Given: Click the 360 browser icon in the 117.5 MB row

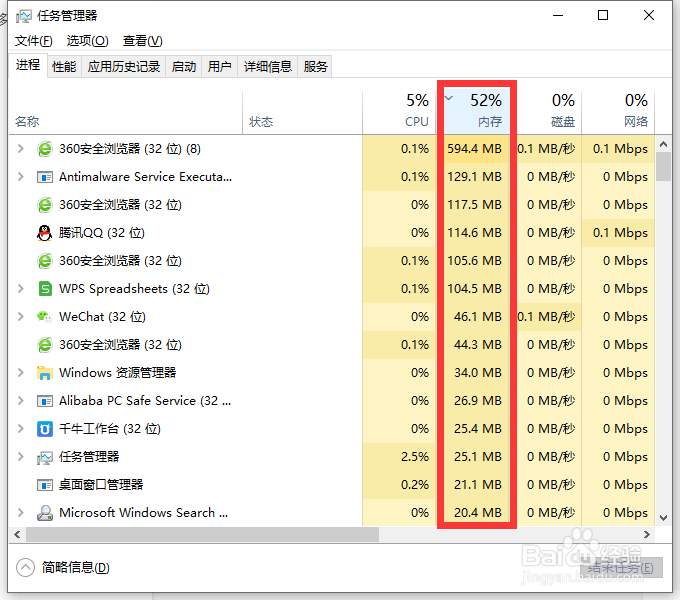Looking at the screenshot, I should click(x=45, y=205).
